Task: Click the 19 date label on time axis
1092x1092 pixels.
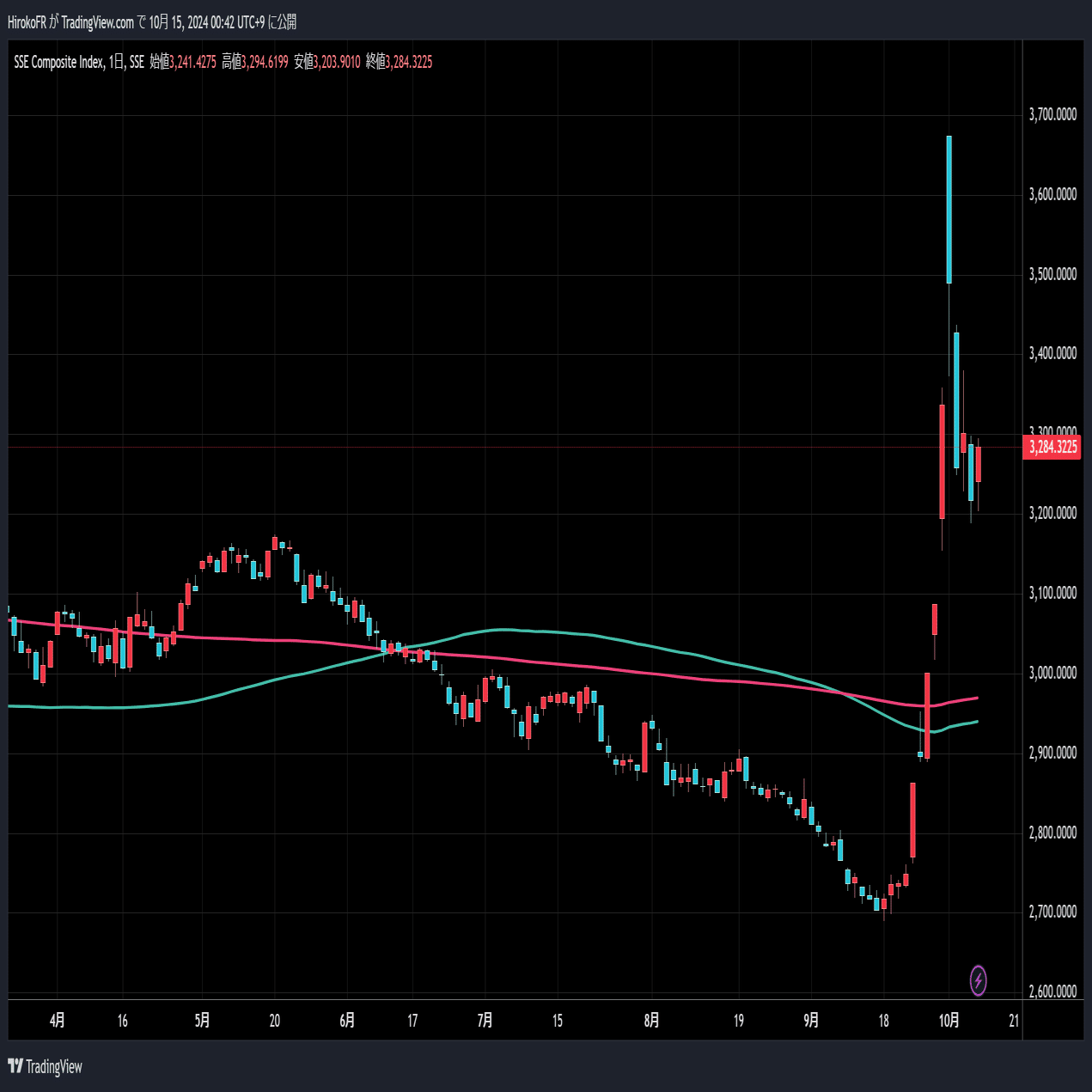Action: point(739,1021)
